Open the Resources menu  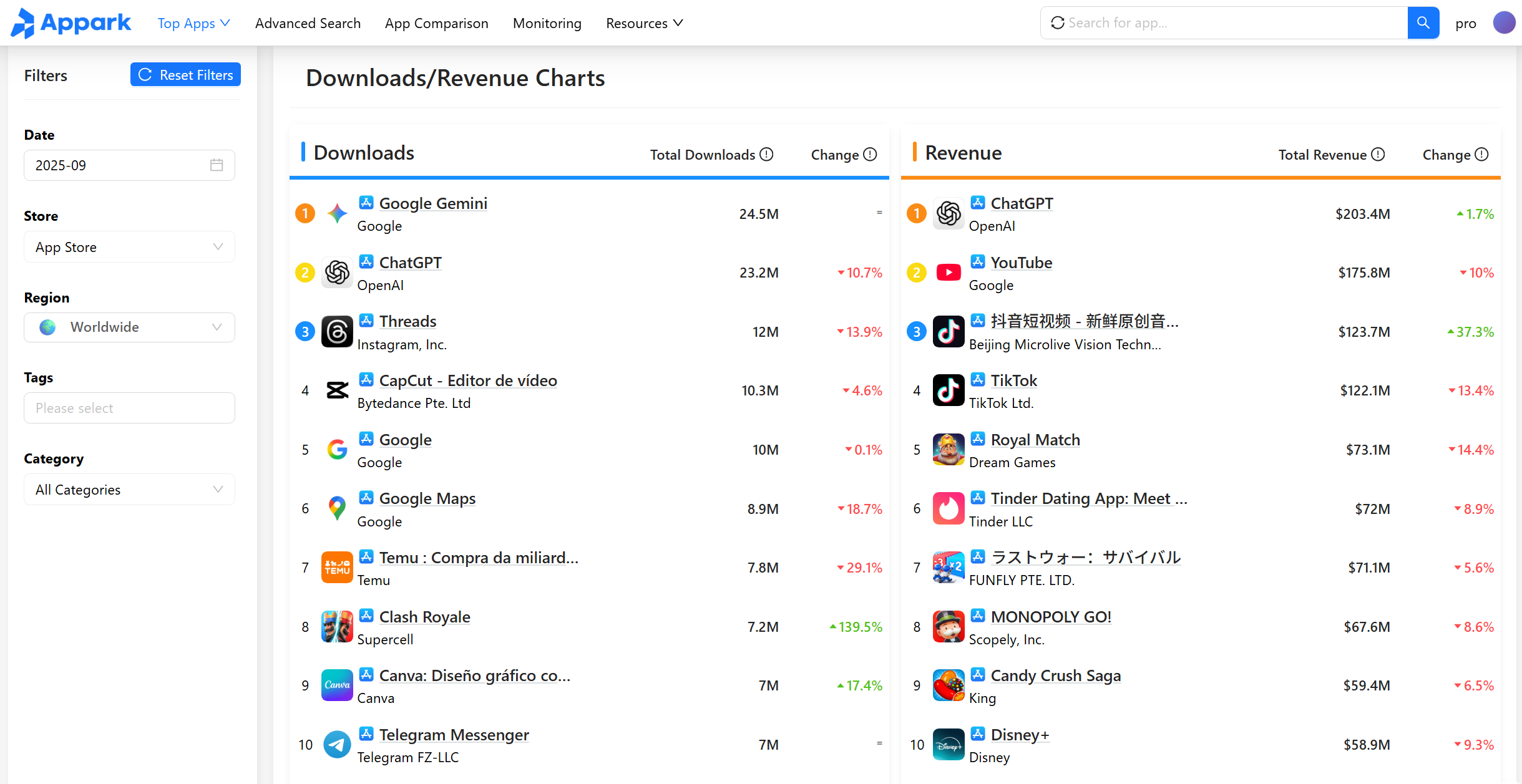click(644, 23)
